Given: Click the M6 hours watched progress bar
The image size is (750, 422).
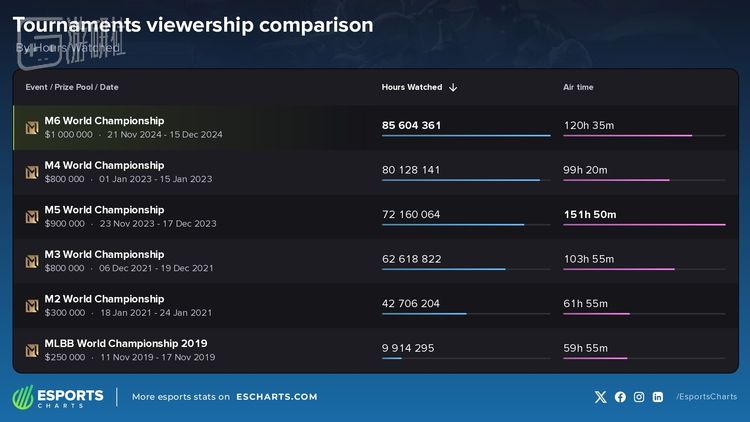Looking at the screenshot, I should pos(466,136).
